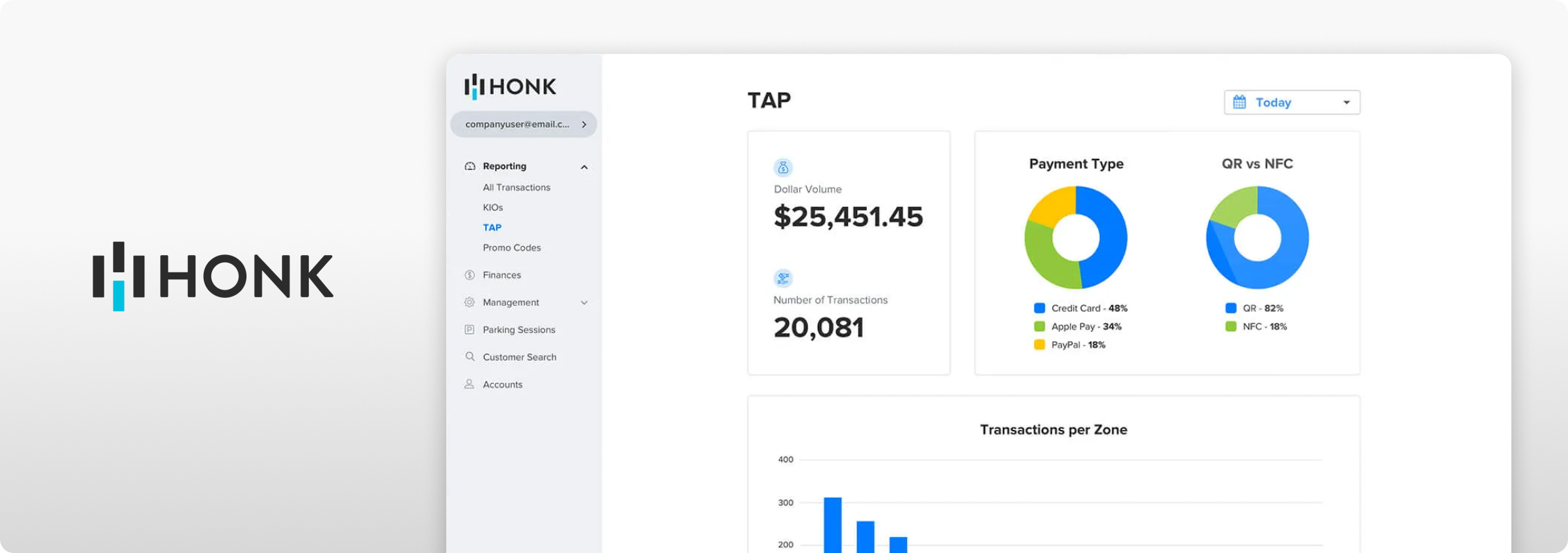
Task: Click the Parking Sessions icon
Action: coord(470,330)
